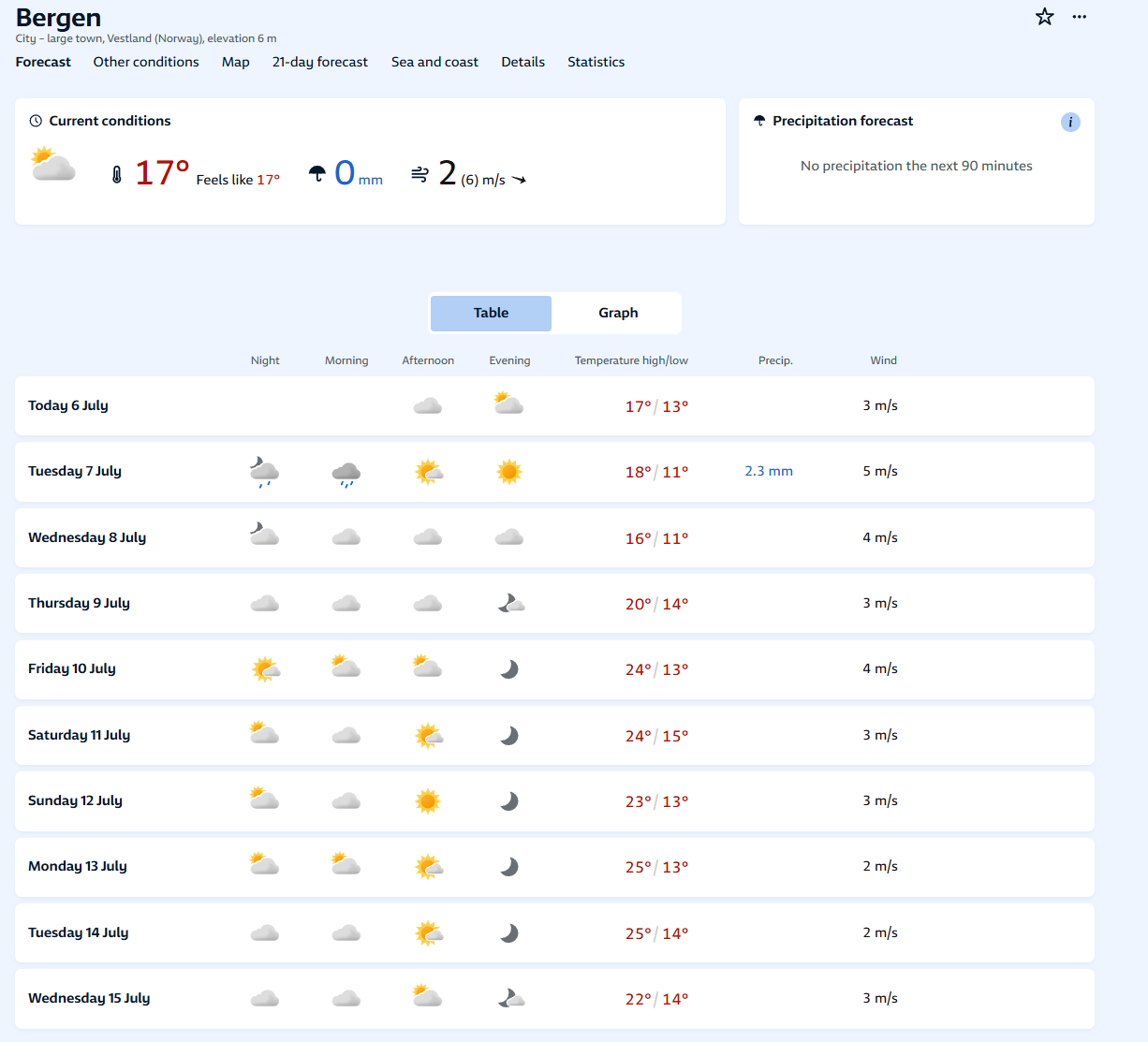Open the Statistics tab

[596, 62]
